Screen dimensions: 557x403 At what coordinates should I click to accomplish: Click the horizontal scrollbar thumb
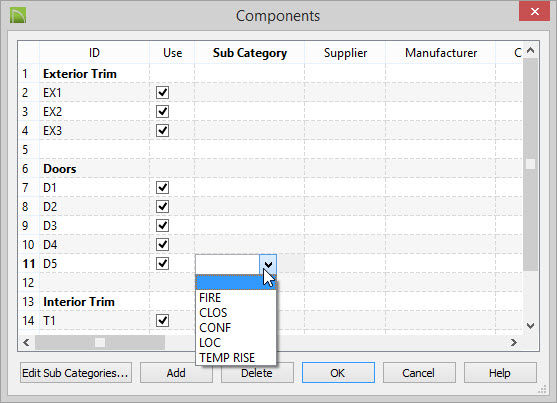(100, 342)
